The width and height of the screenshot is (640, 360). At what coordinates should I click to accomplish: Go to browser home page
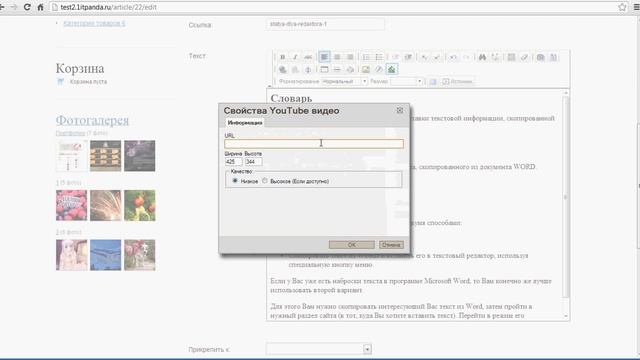click(40, 7)
